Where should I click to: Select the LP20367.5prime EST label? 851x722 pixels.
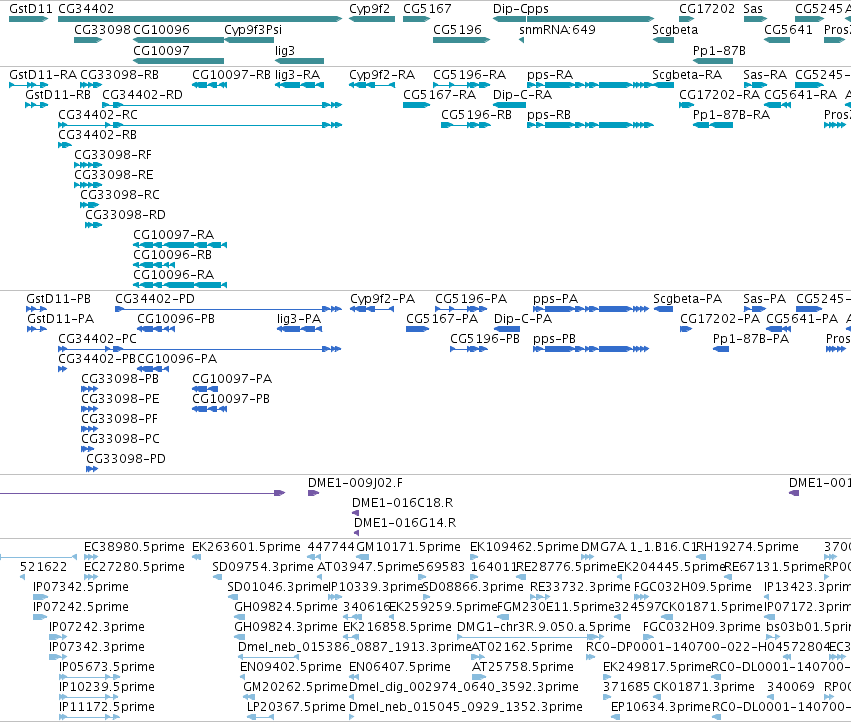click(296, 707)
